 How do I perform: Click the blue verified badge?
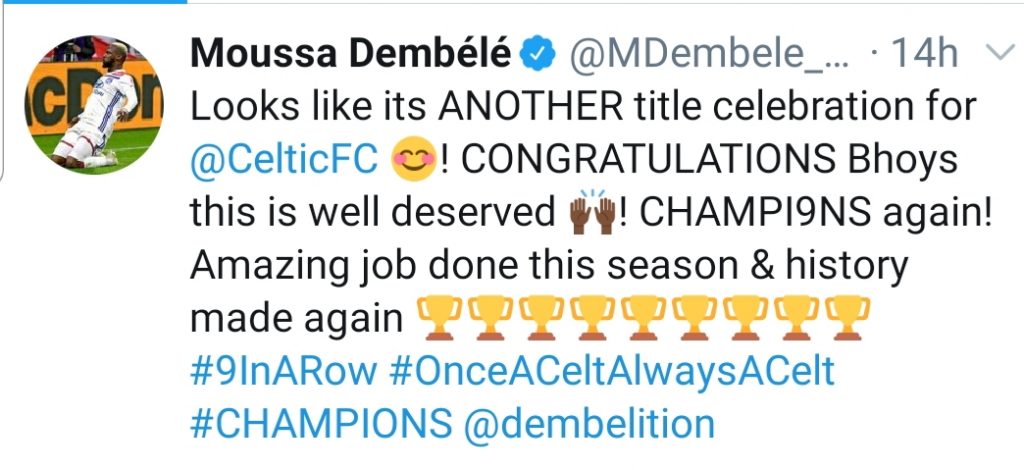540,54
